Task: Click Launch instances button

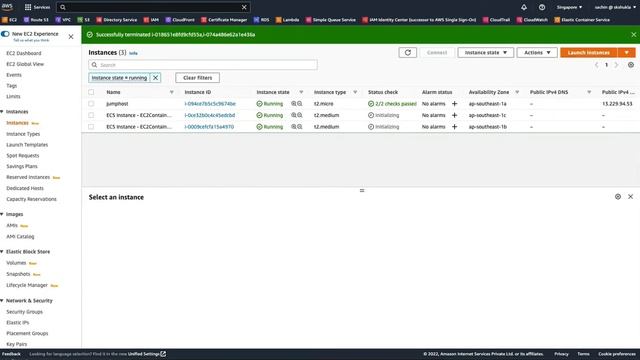Action: click(589, 53)
